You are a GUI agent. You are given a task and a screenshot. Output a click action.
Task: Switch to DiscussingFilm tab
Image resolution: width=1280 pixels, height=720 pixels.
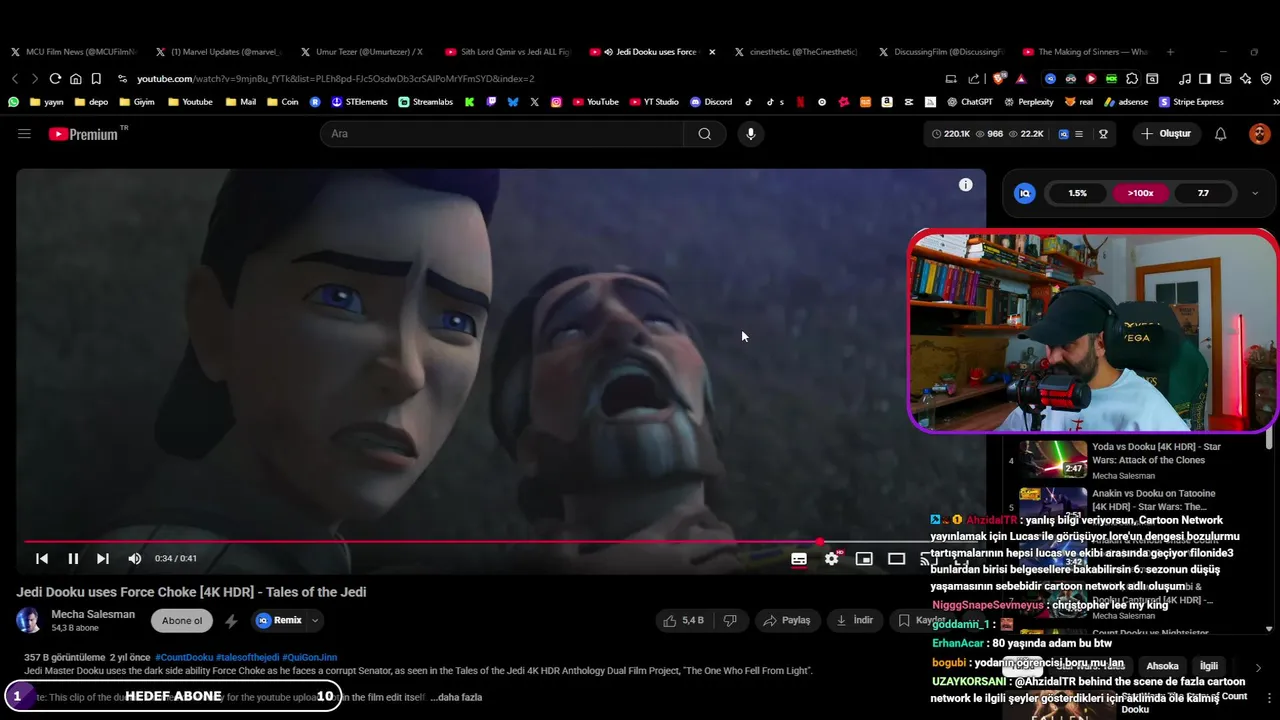click(x=943, y=52)
